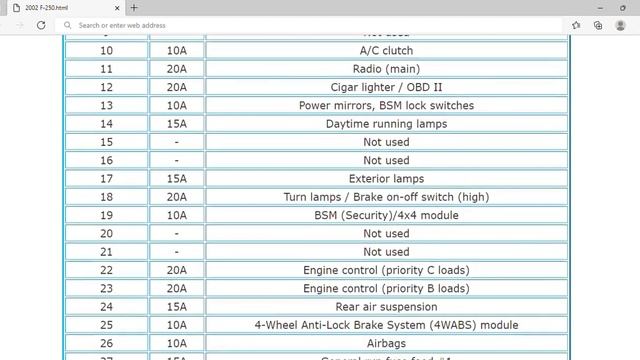This screenshot has width=640, height=360.
Task: Open the user profile icon
Action: [620, 25]
